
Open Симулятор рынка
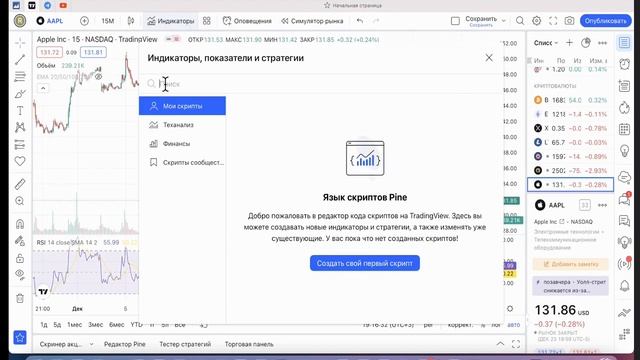[x=312, y=21]
